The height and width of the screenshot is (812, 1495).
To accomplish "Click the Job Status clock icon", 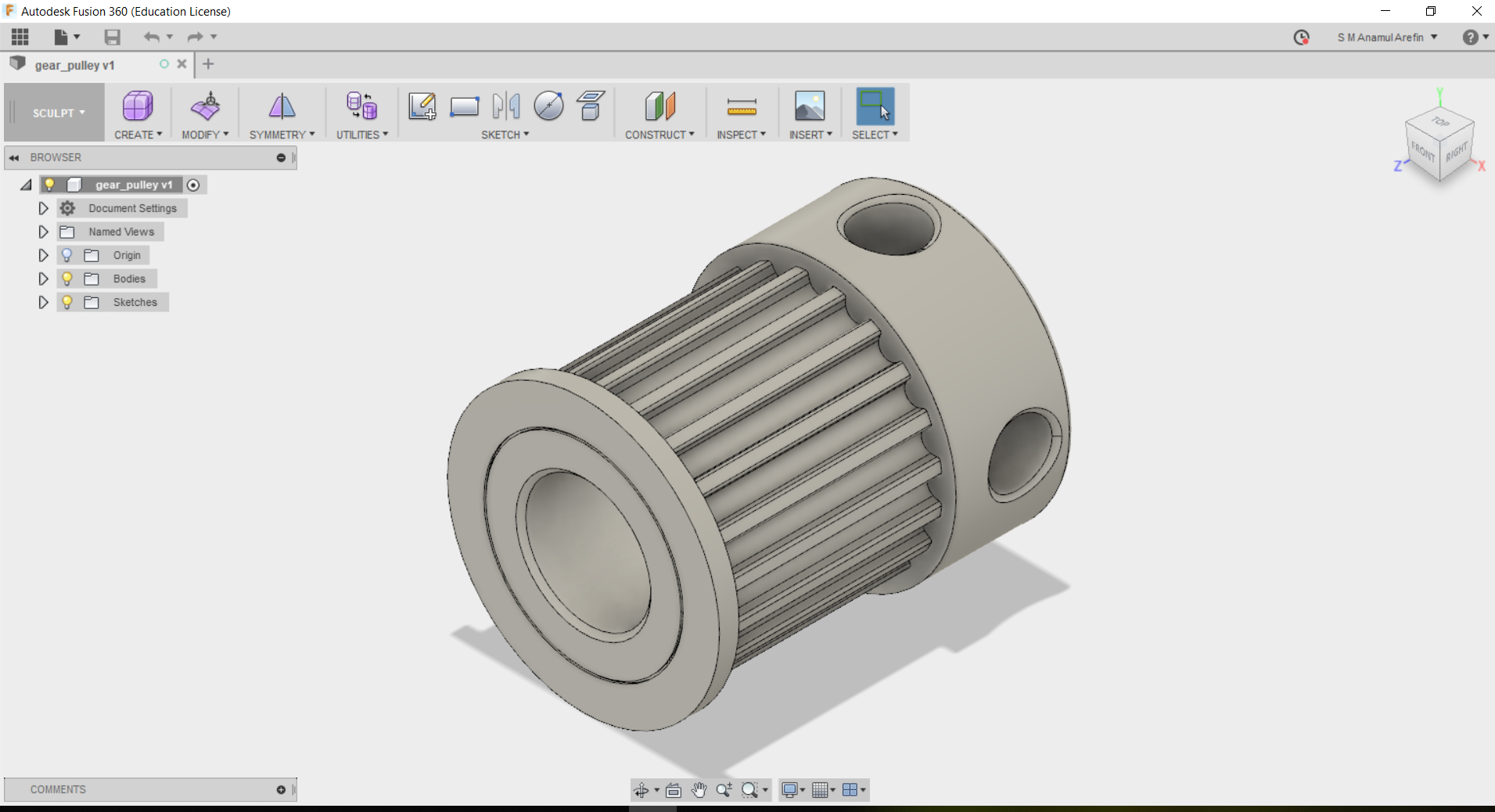I will [x=1301, y=38].
